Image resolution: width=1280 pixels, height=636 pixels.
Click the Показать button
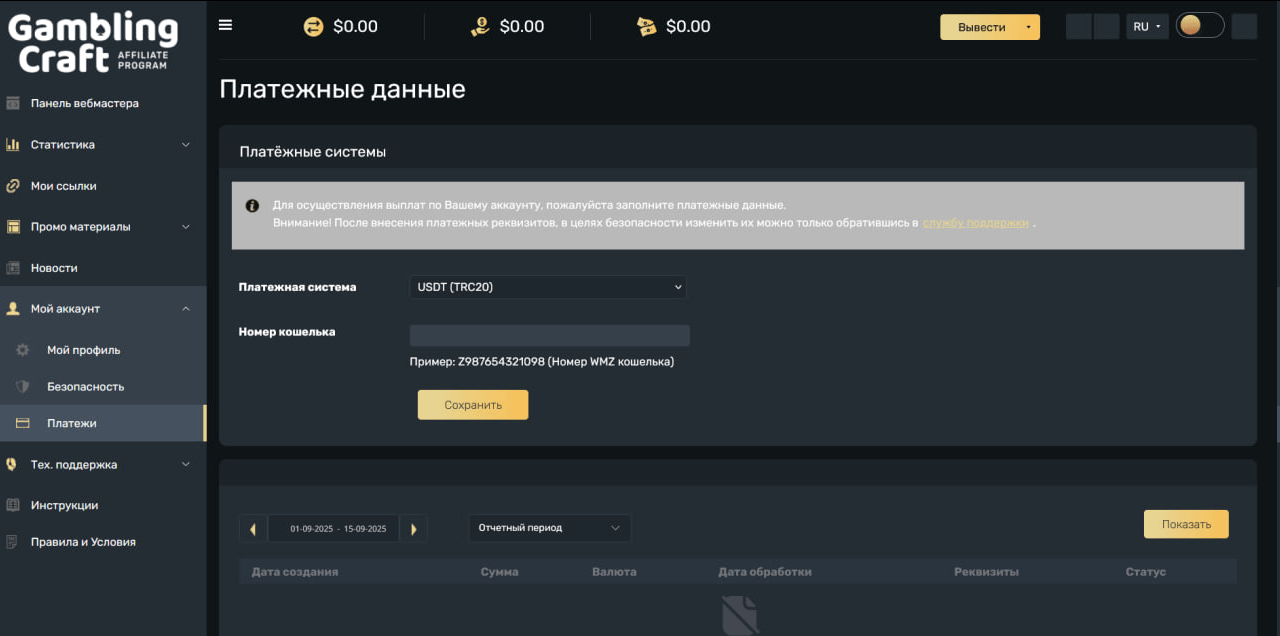pyautogui.click(x=1186, y=524)
